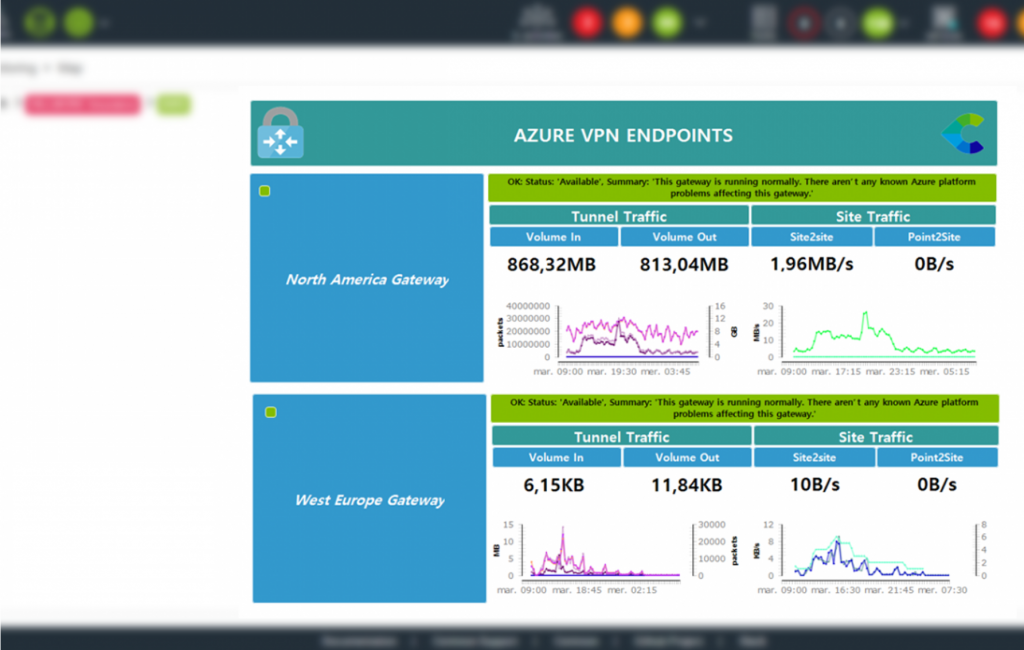Open the North America Gateway panel label

[367, 280]
